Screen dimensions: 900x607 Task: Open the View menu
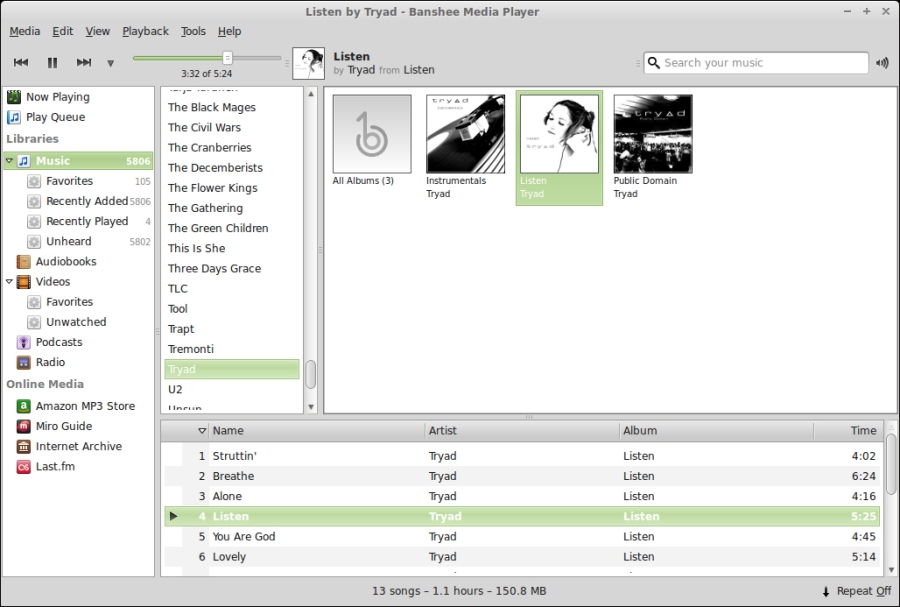pyautogui.click(x=98, y=31)
